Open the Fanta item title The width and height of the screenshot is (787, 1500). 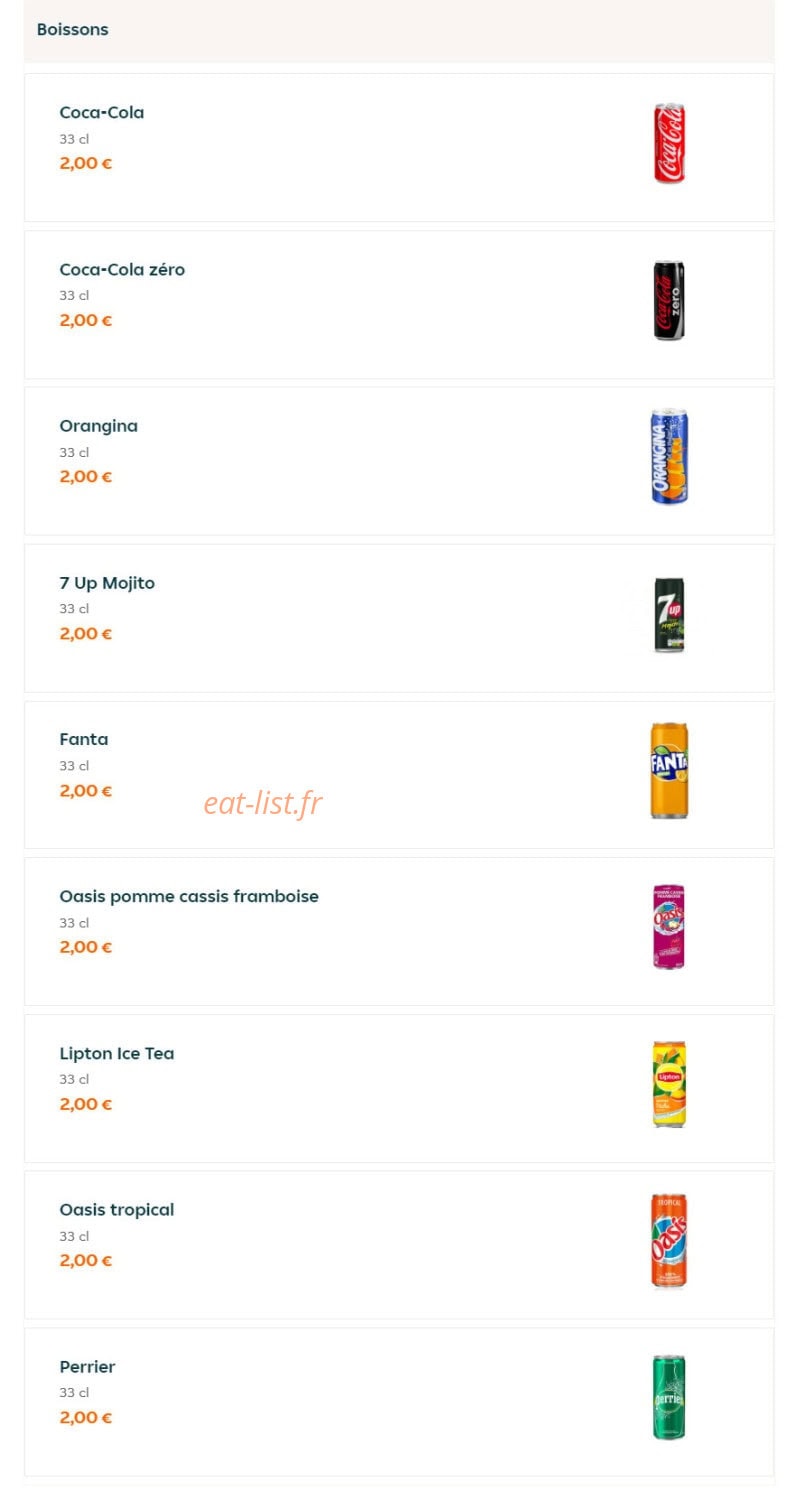(83, 740)
